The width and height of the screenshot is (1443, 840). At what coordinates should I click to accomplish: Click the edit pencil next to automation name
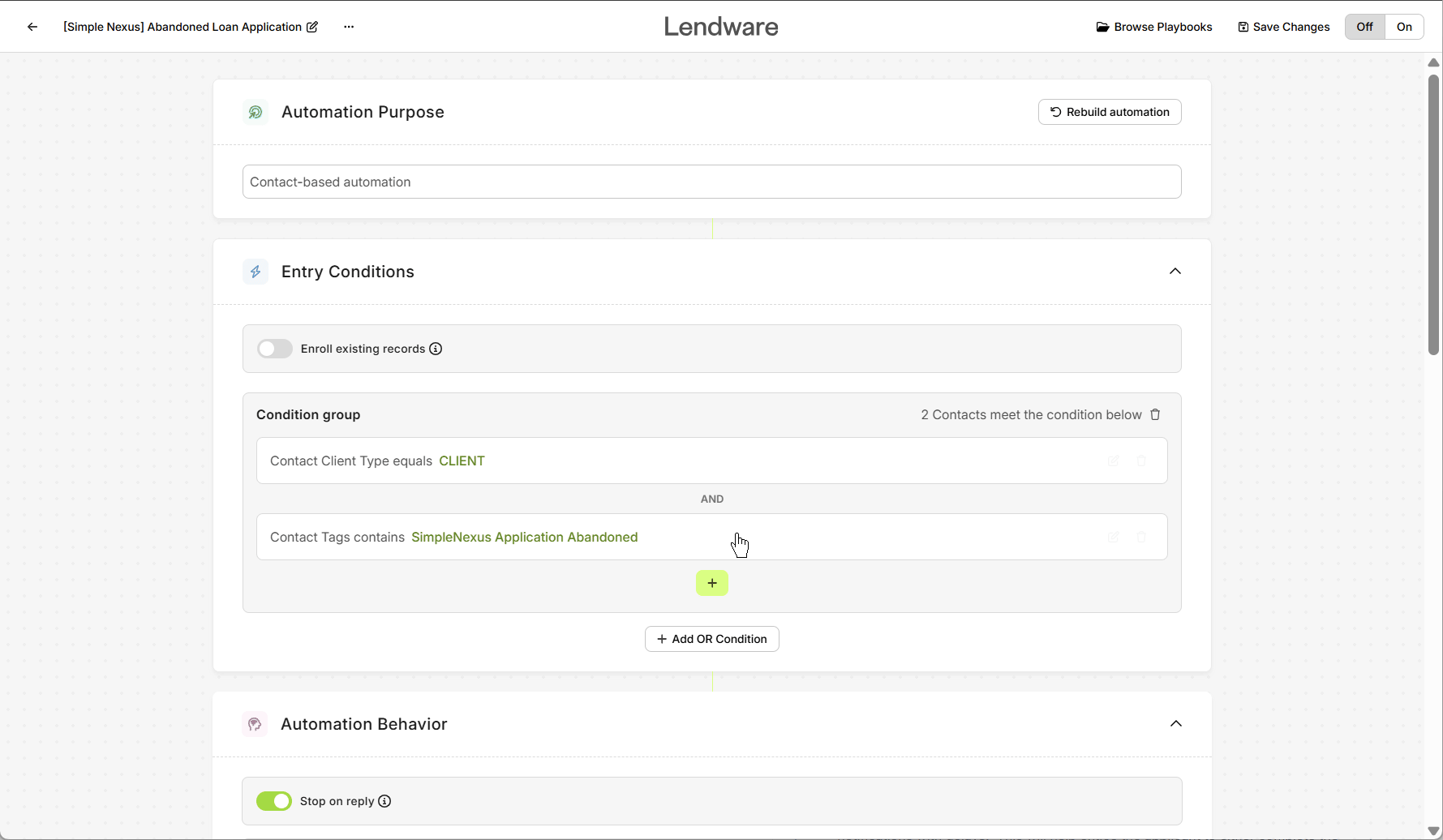[312, 27]
